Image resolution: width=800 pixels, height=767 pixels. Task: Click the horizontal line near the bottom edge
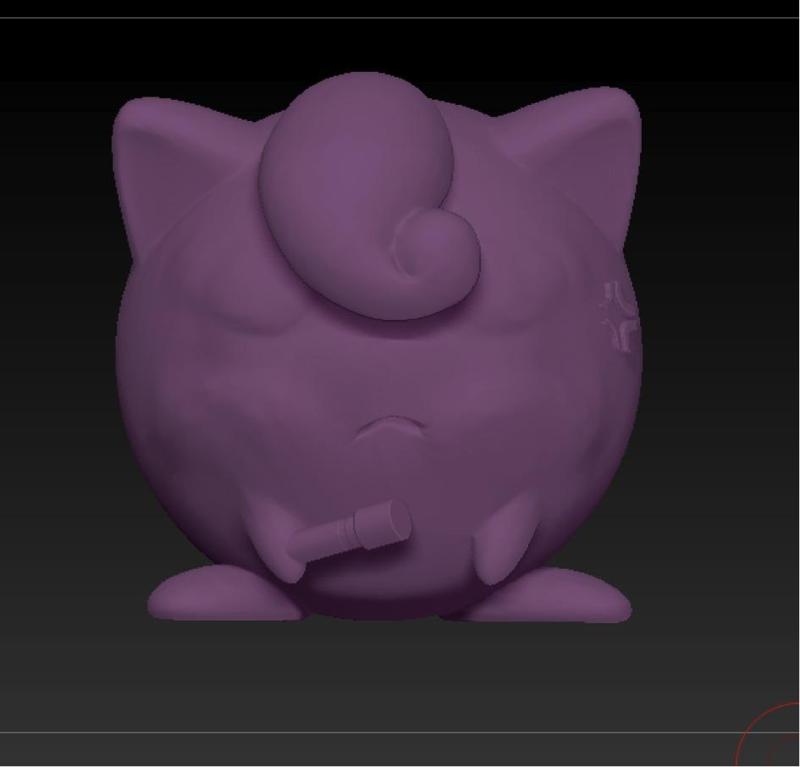[x=400, y=733]
